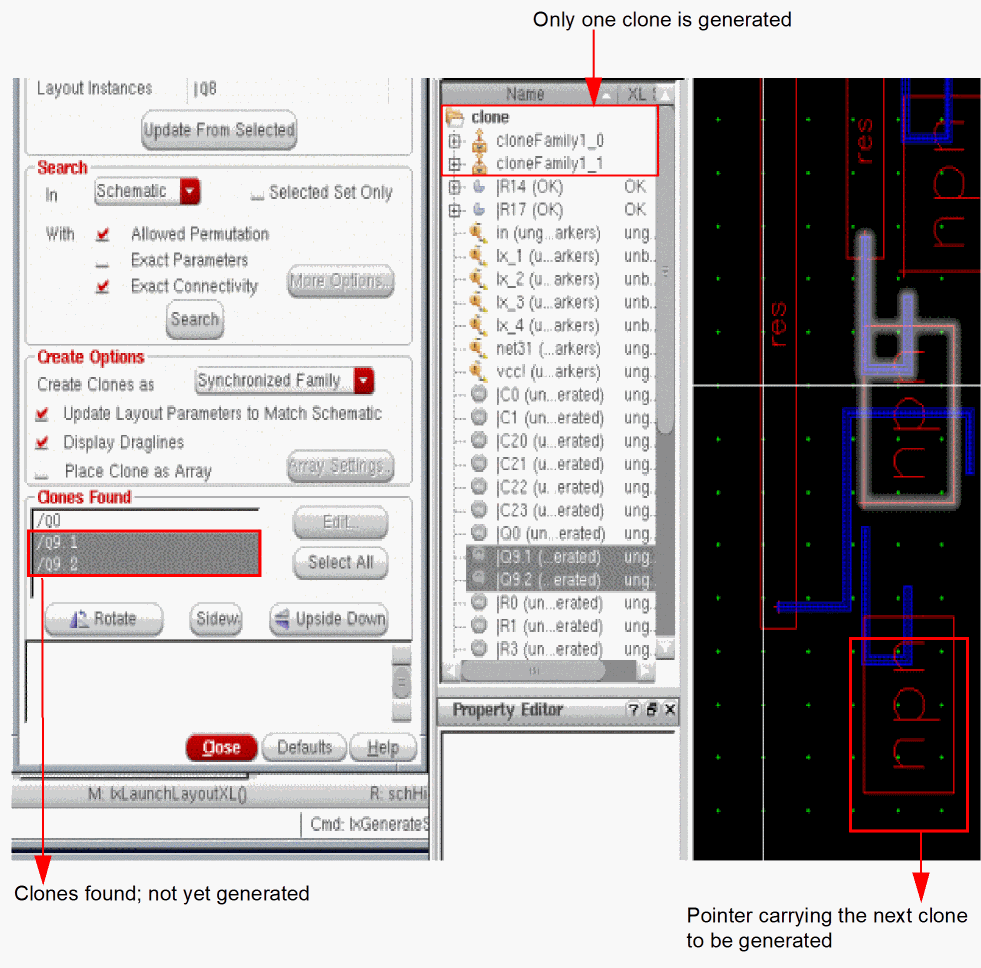Select /Q9.1 in Clones Found list

(x=145, y=542)
